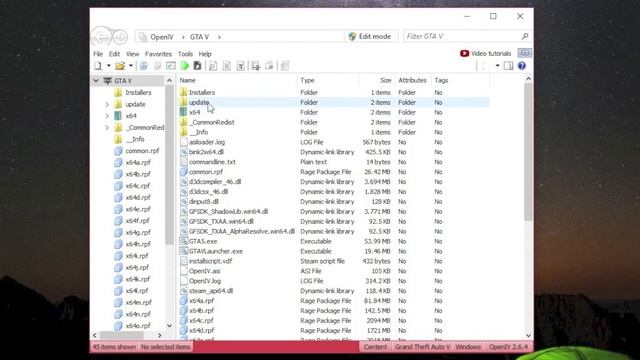640x360 pixels.
Task: Select OpenIV in the address breadcrumb
Action: click(162, 37)
